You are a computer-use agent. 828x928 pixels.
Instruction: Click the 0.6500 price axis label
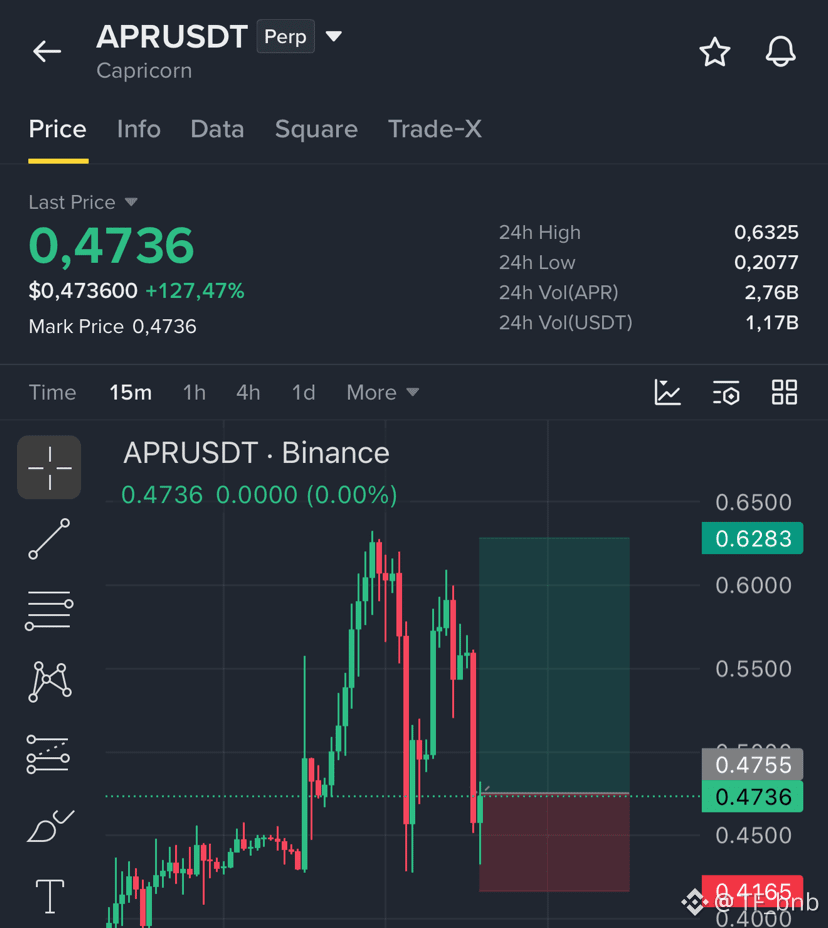(x=753, y=502)
